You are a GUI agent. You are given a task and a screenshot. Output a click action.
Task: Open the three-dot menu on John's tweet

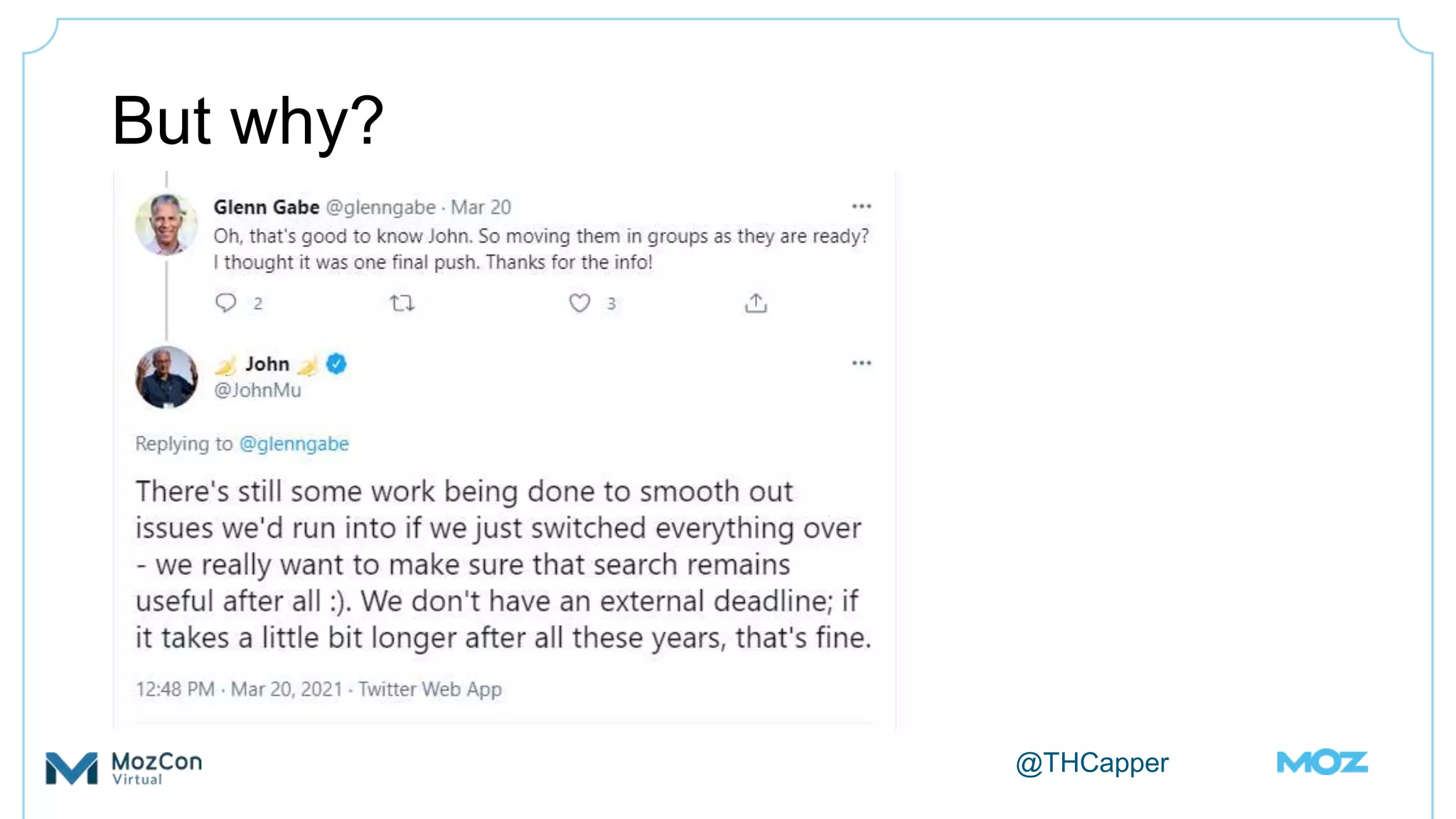[861, 363]
